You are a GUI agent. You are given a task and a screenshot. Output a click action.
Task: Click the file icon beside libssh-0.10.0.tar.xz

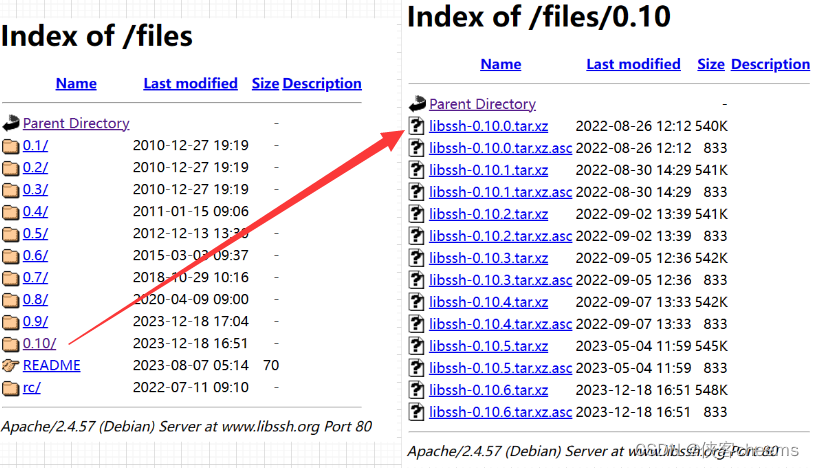click(x=417, y=126)
